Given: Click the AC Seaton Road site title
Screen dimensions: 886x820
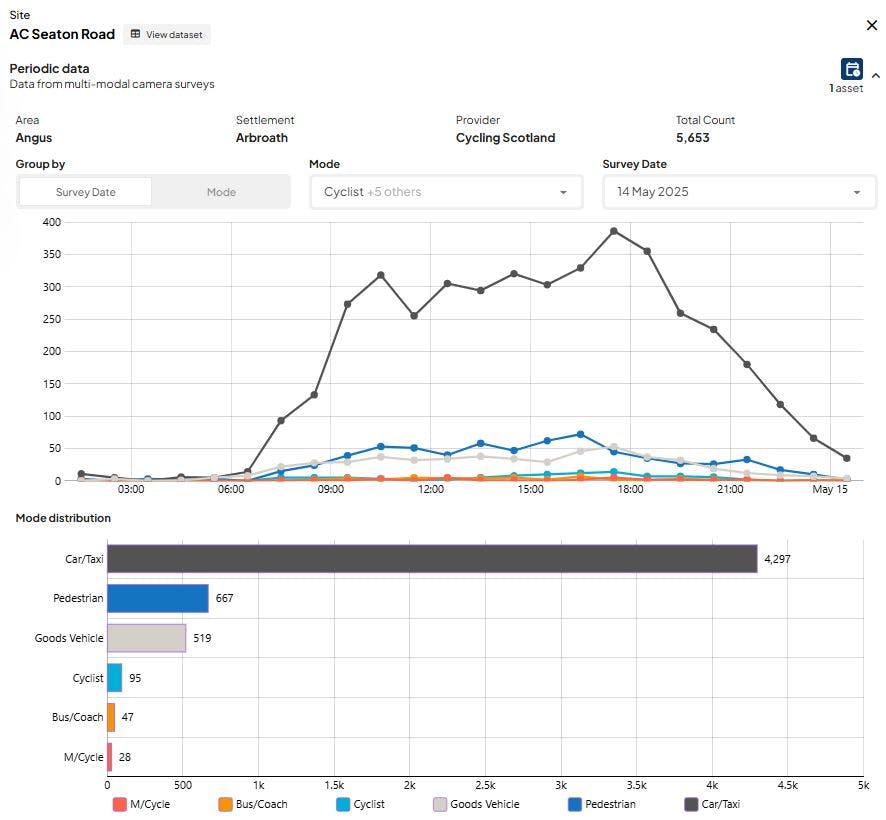Looking at the screenshot, I should click(x=62, y=34).
